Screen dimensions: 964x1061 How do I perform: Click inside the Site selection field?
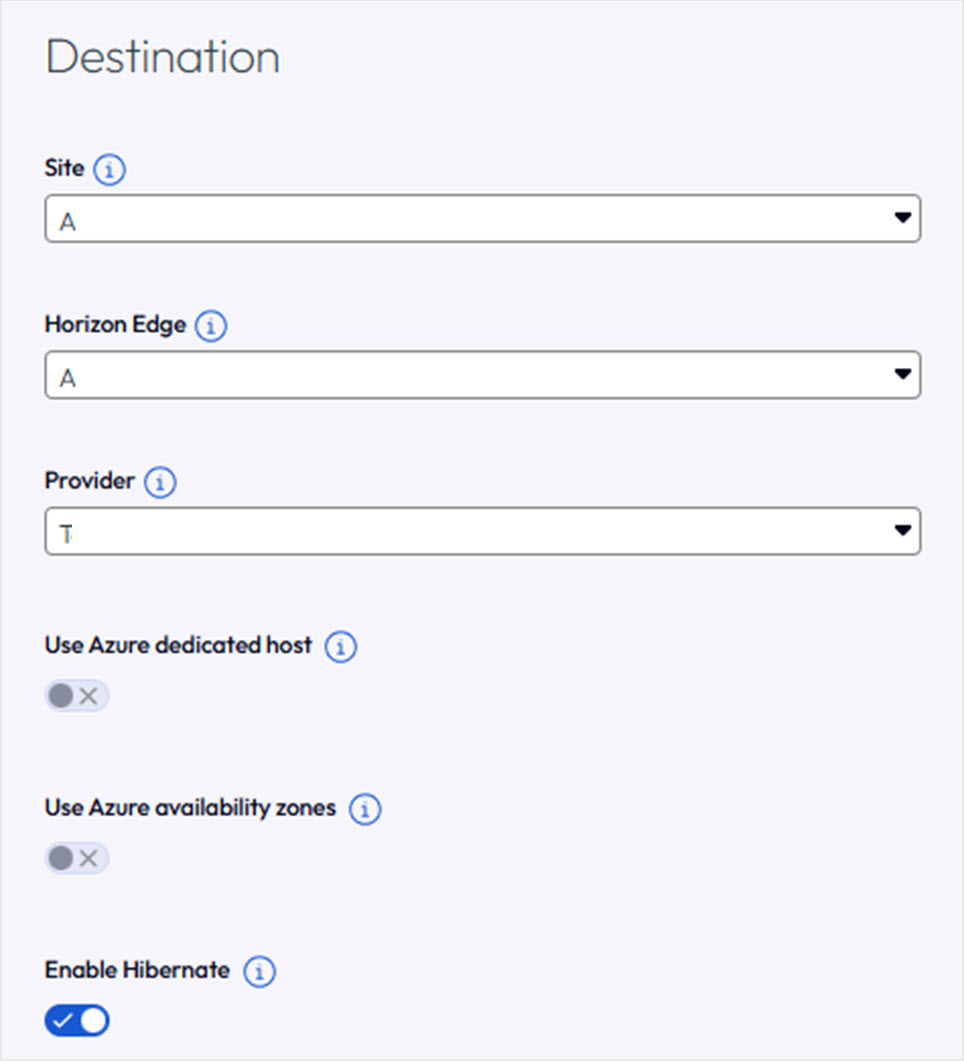pyautogui.click(x=482, y=218)
